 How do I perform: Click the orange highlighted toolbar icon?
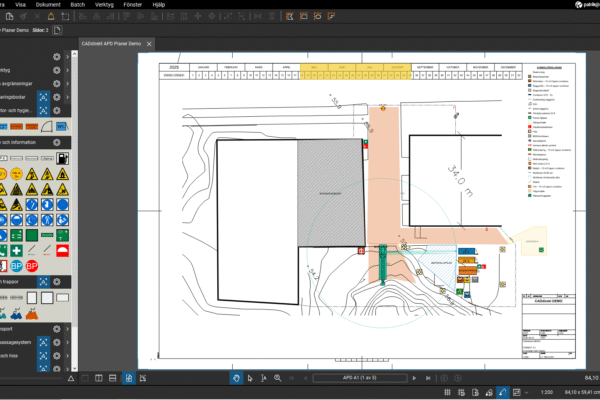click(288, 16)
